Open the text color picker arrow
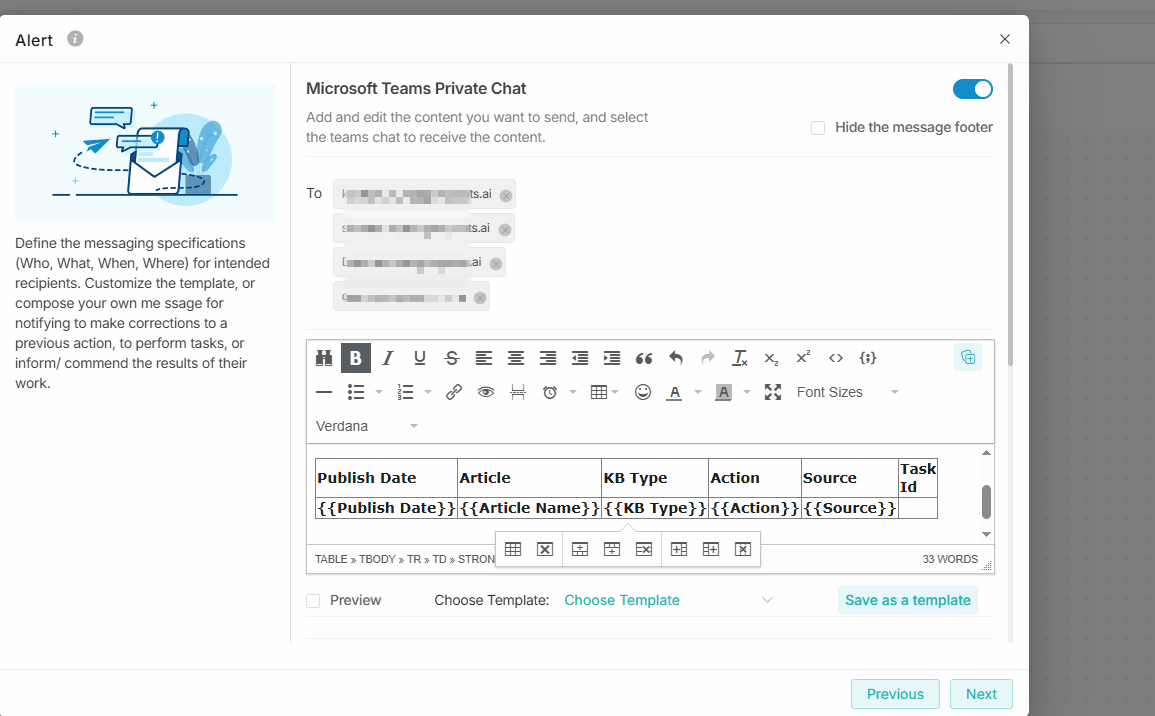 click(698, 392)
